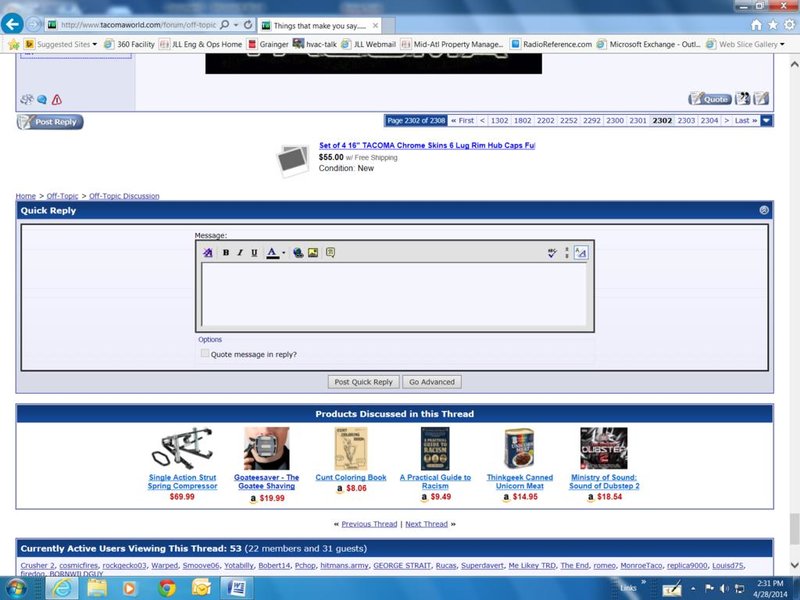This screenshot has height=600, width=800.
Task: Go to page 2301
Action: (x=638, y=121)
